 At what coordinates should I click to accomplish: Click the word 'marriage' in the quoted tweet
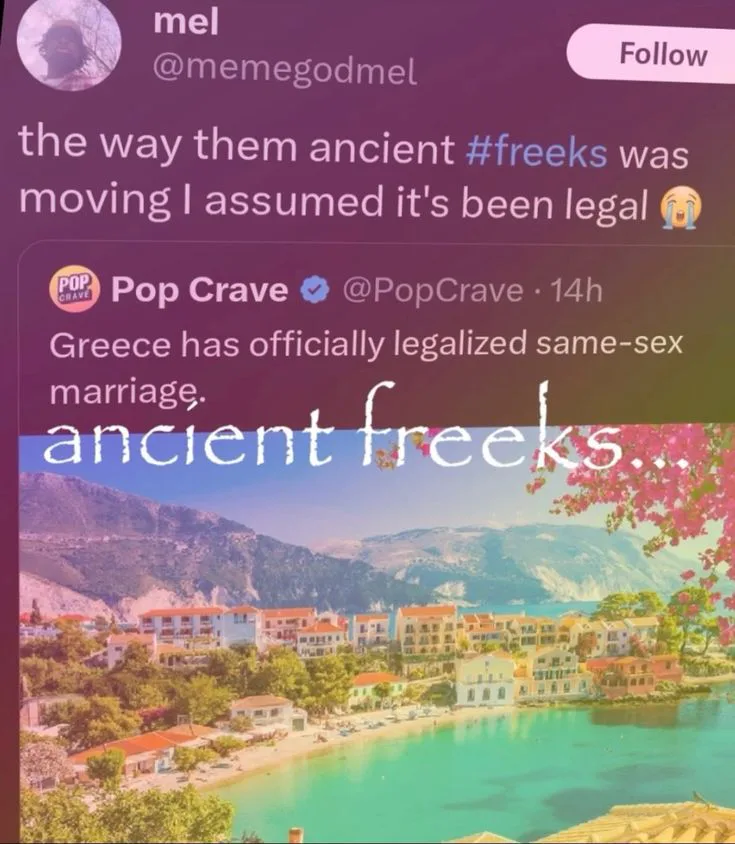pyautogui.click(x=125, y=392)
